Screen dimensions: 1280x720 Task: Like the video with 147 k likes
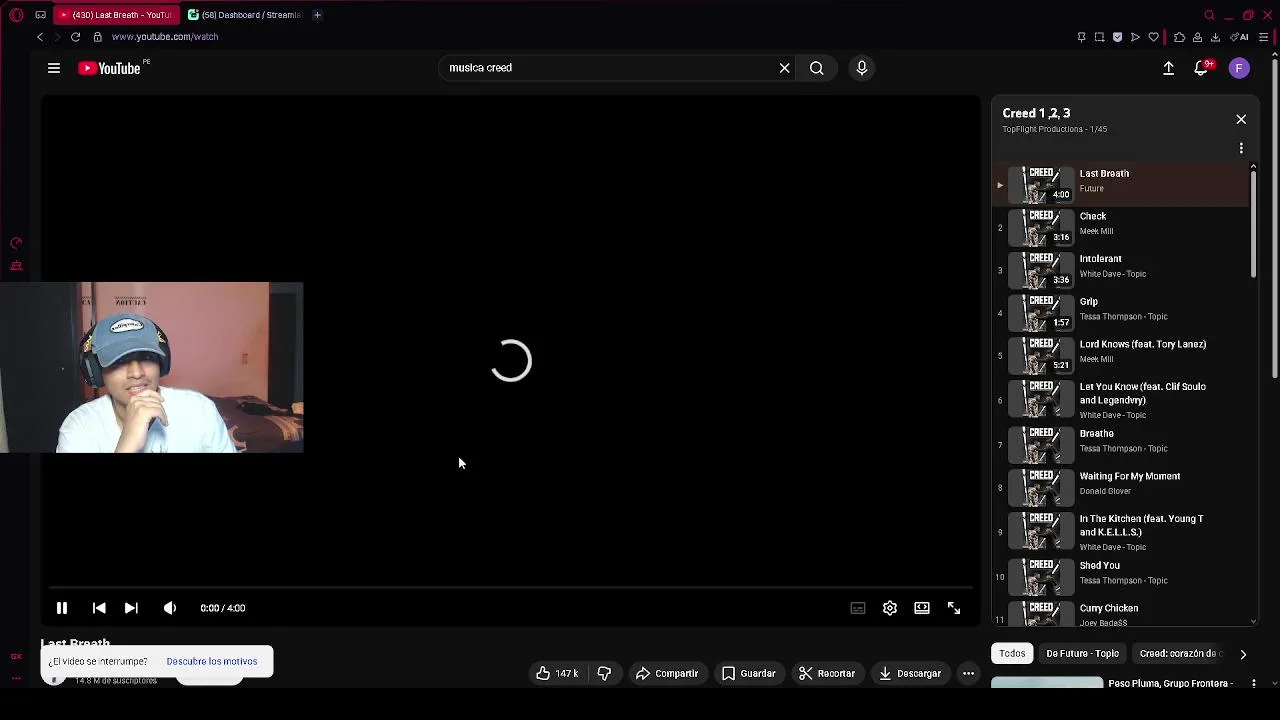pos(558,674)
